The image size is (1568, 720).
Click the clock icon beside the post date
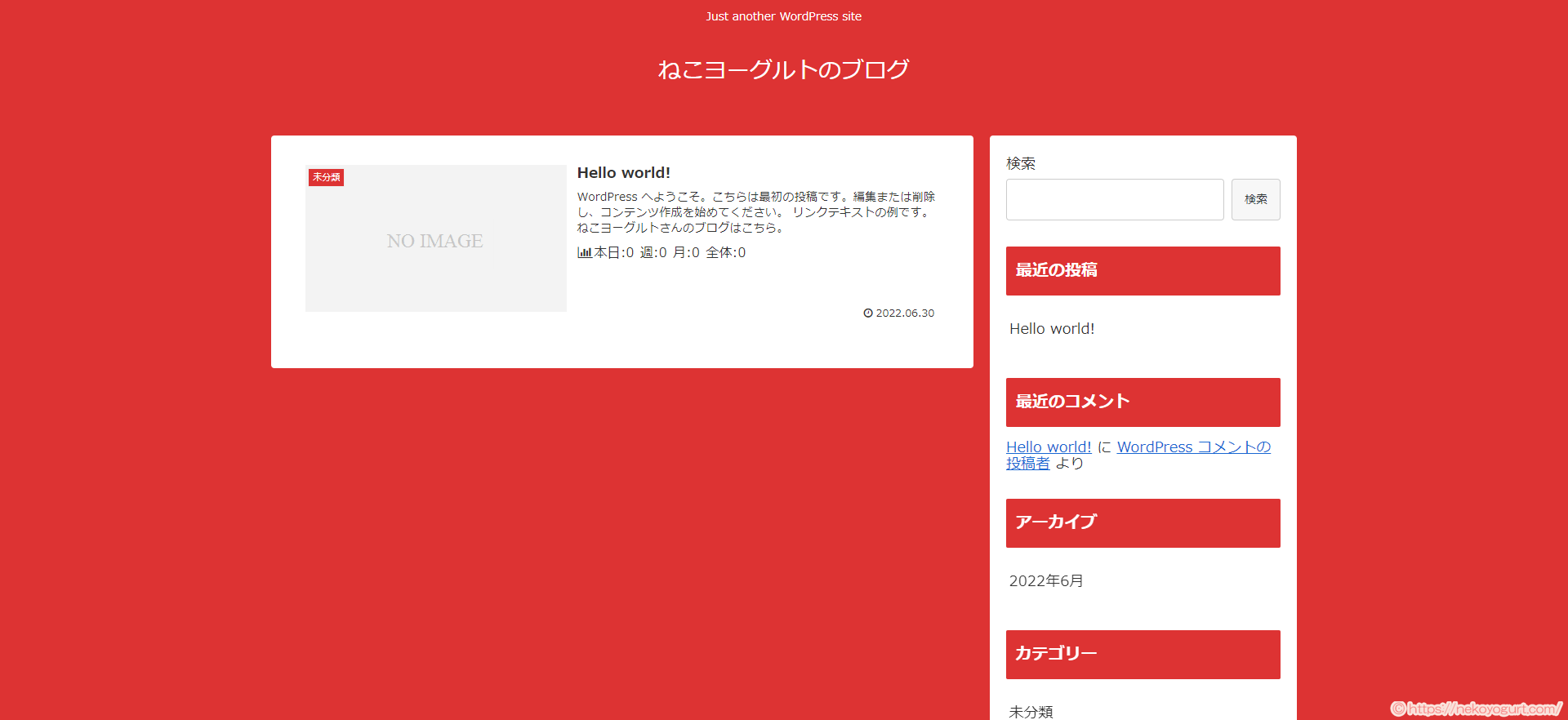point(868,313)
